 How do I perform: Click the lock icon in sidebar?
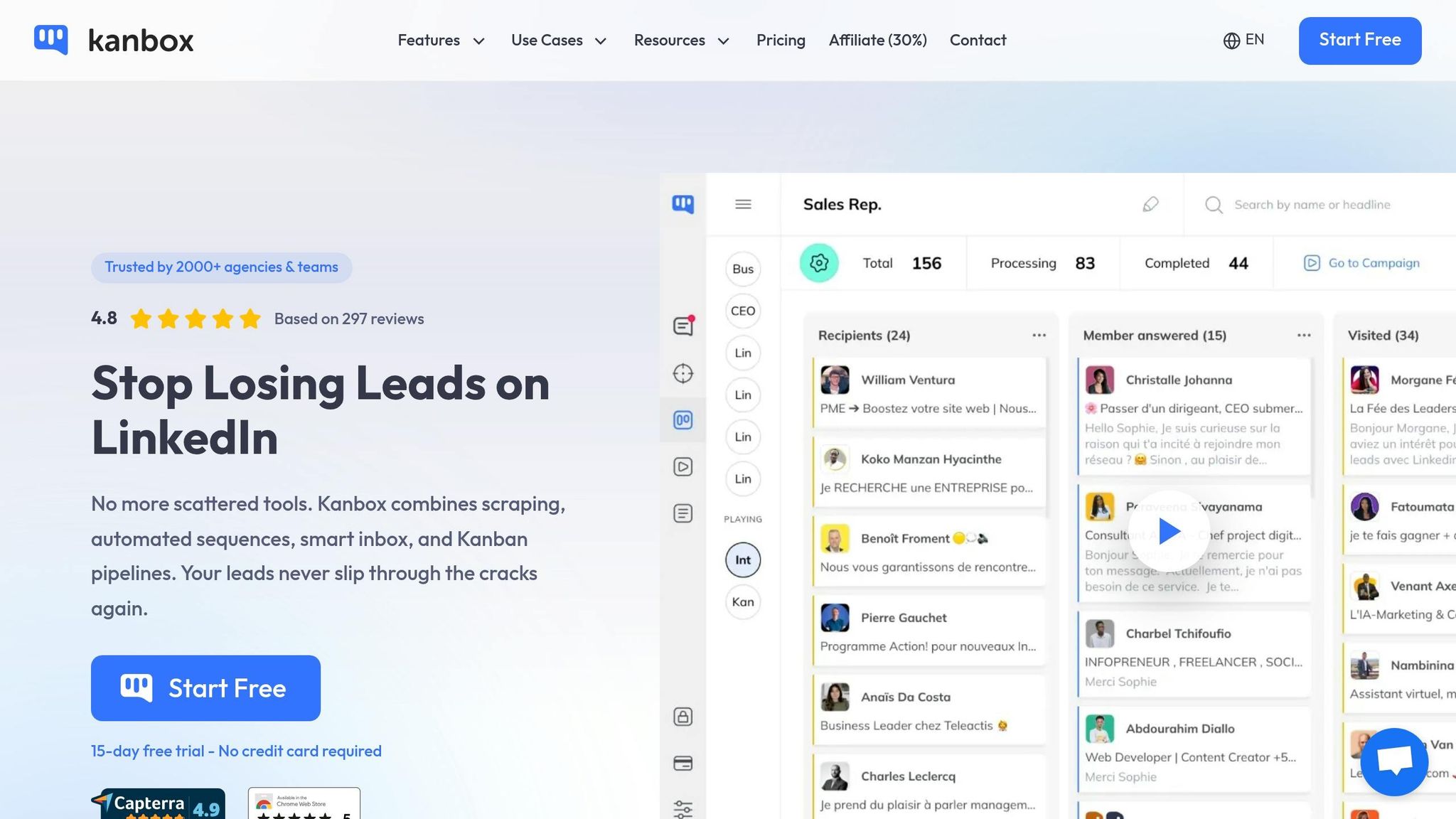point(682,717)
